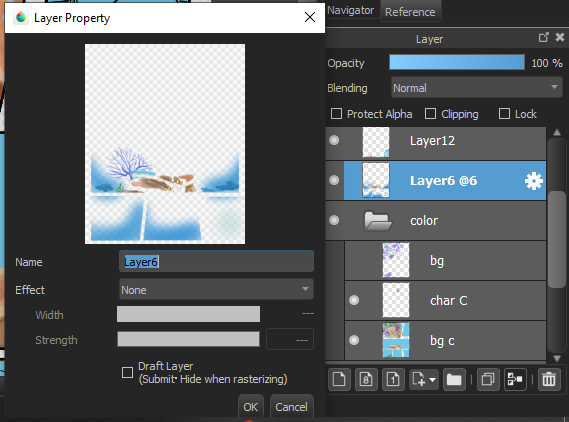This screenshot has width=569, height=422.
Task: Duplicate the selected layer
Action: 488,380
